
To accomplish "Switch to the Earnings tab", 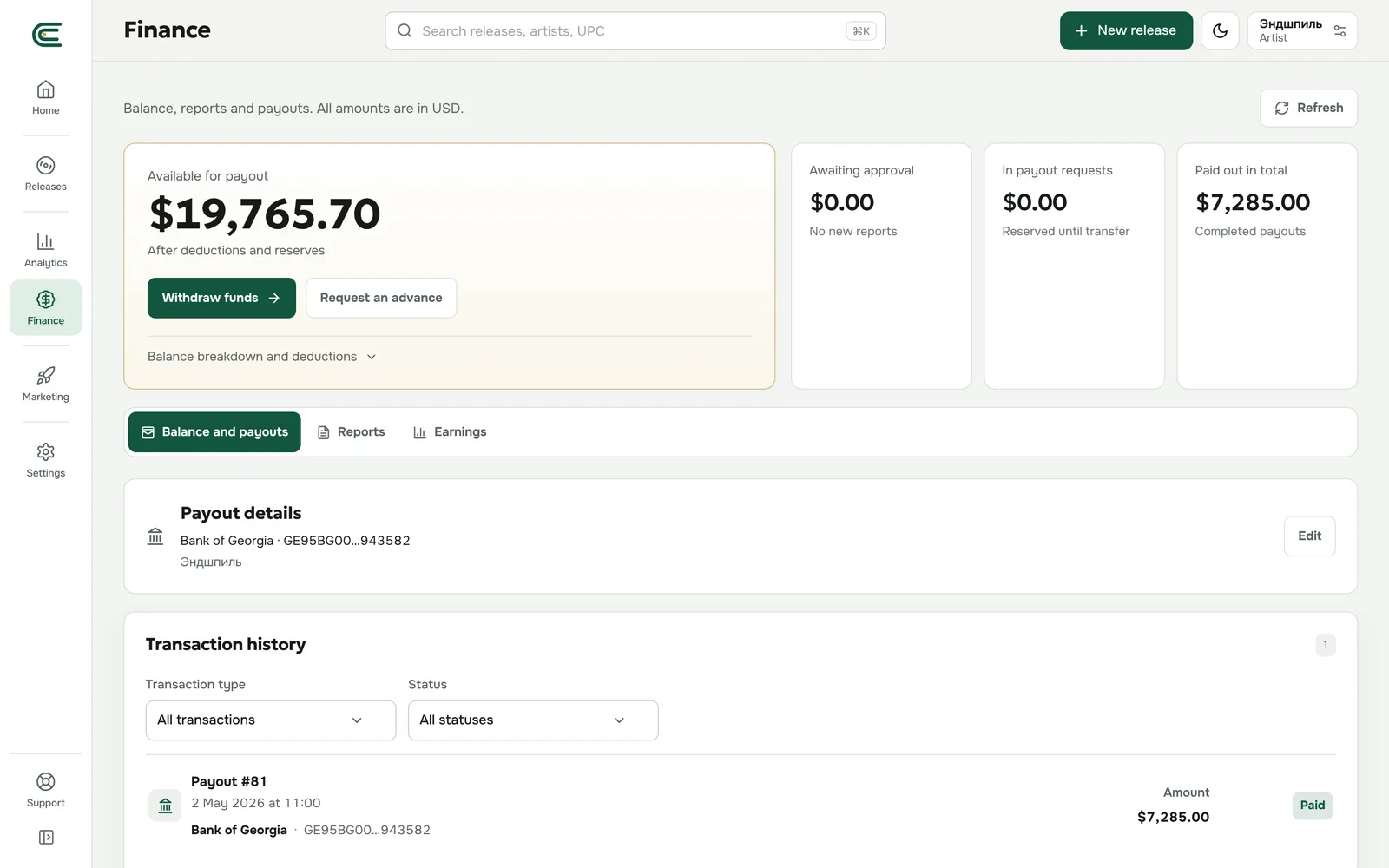I will coord(450,432).
